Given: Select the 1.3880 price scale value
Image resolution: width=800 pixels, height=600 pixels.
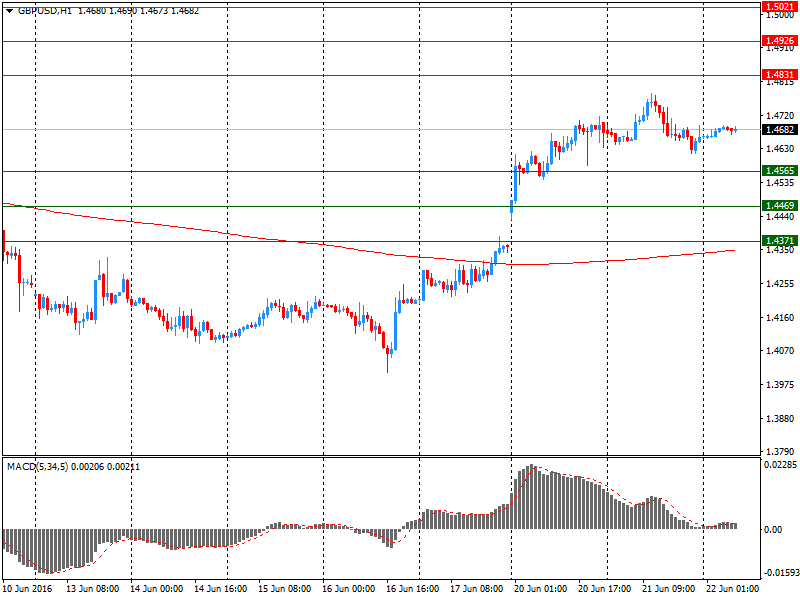Looking at the screenshot, I should pos(780,418).
